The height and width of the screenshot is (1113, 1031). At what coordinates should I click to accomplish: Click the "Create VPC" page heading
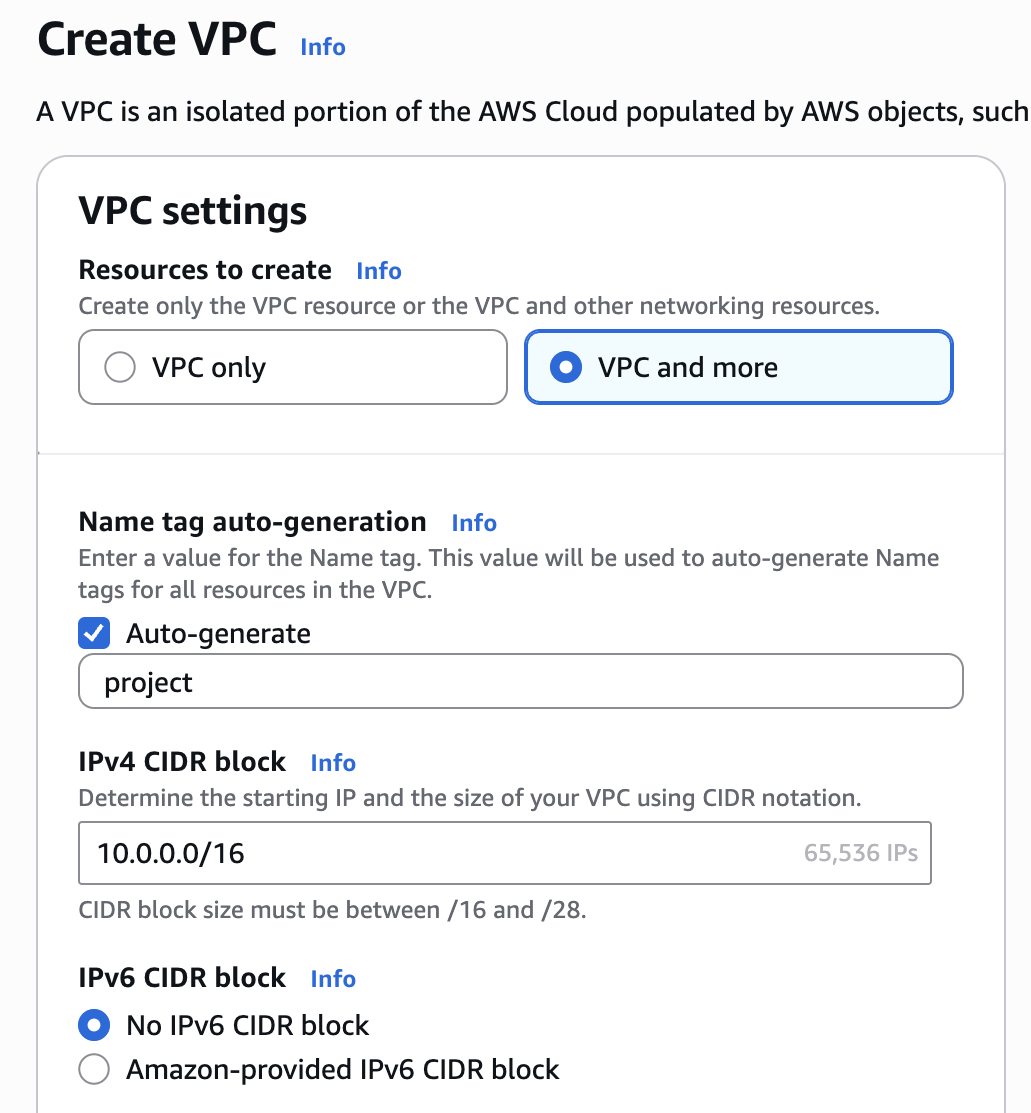tap(157, 41)
